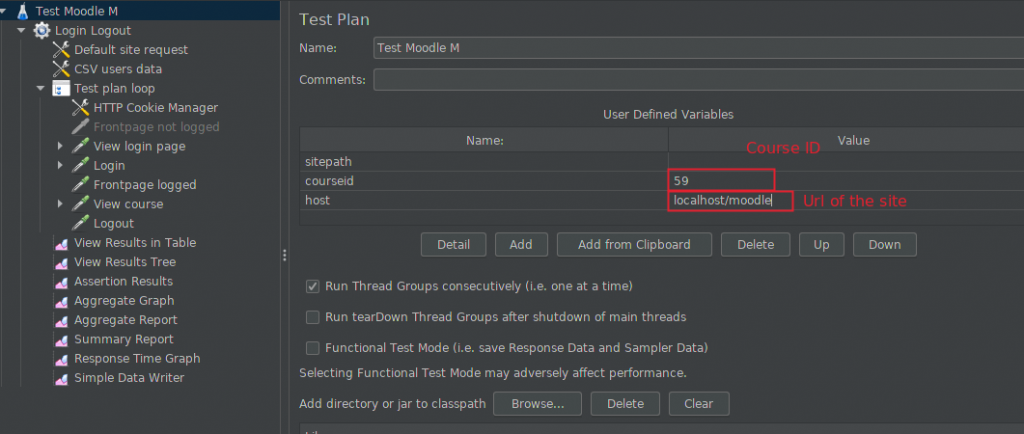
Task: Select View Results Tree label
Action: coord(125,262)
